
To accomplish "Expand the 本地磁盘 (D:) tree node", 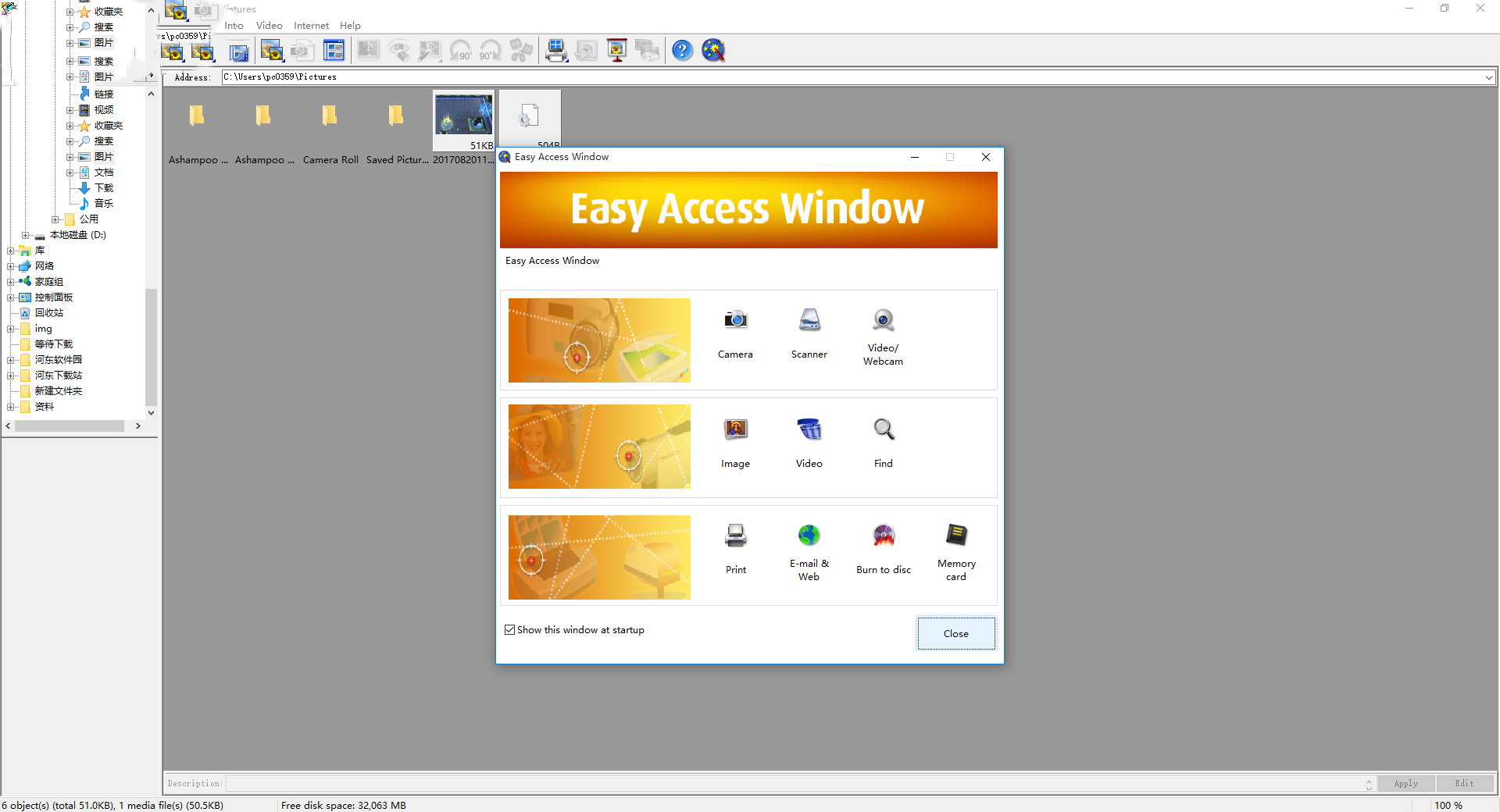I will coord(26,235).
